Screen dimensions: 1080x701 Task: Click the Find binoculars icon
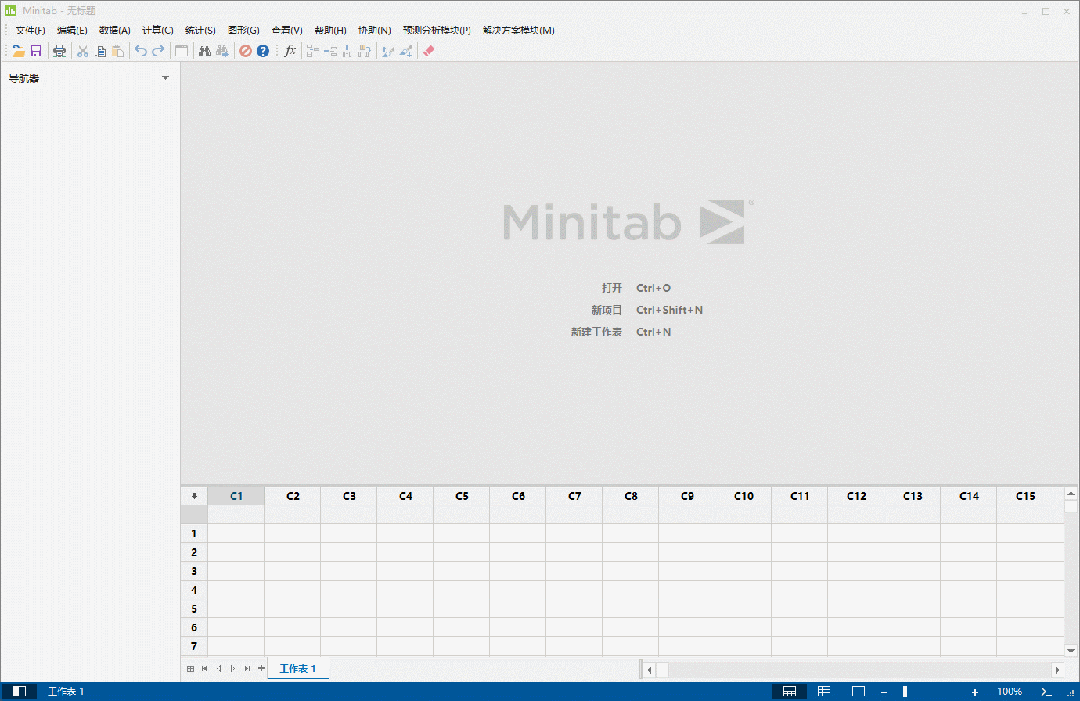click(x=205, y=51)
